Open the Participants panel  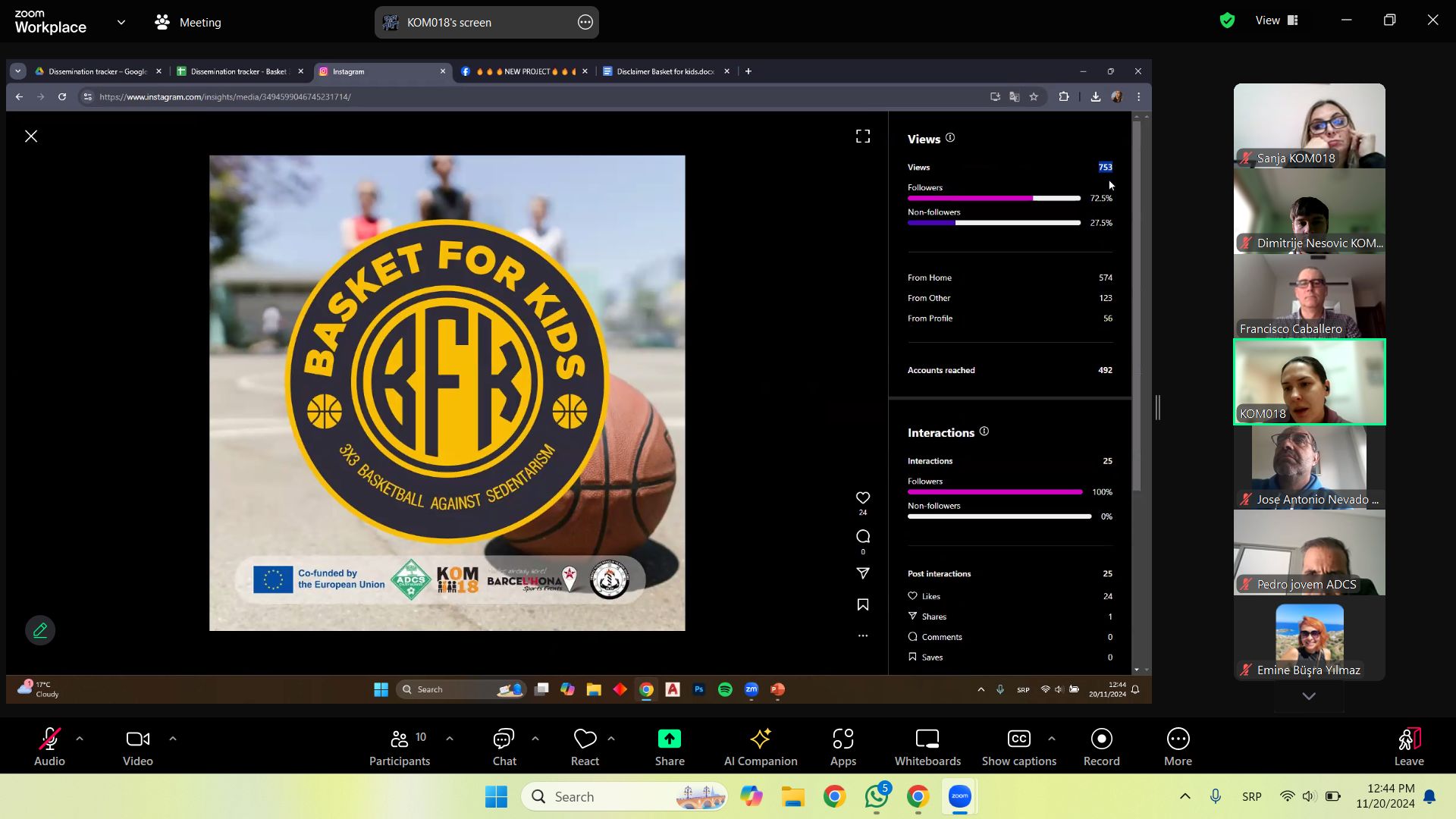tap(400, 747)
